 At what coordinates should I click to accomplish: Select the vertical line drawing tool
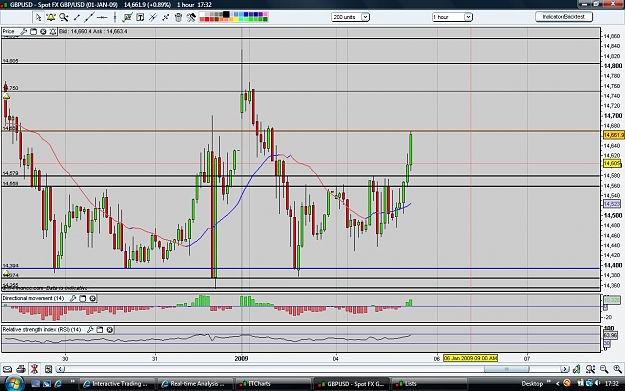115,17
